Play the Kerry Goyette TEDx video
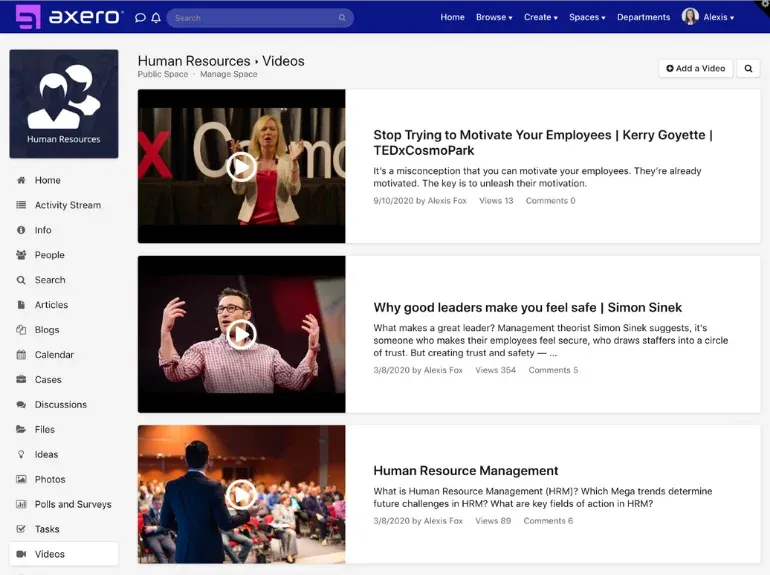This screenshot has height=575, width=770. [241, 167]
